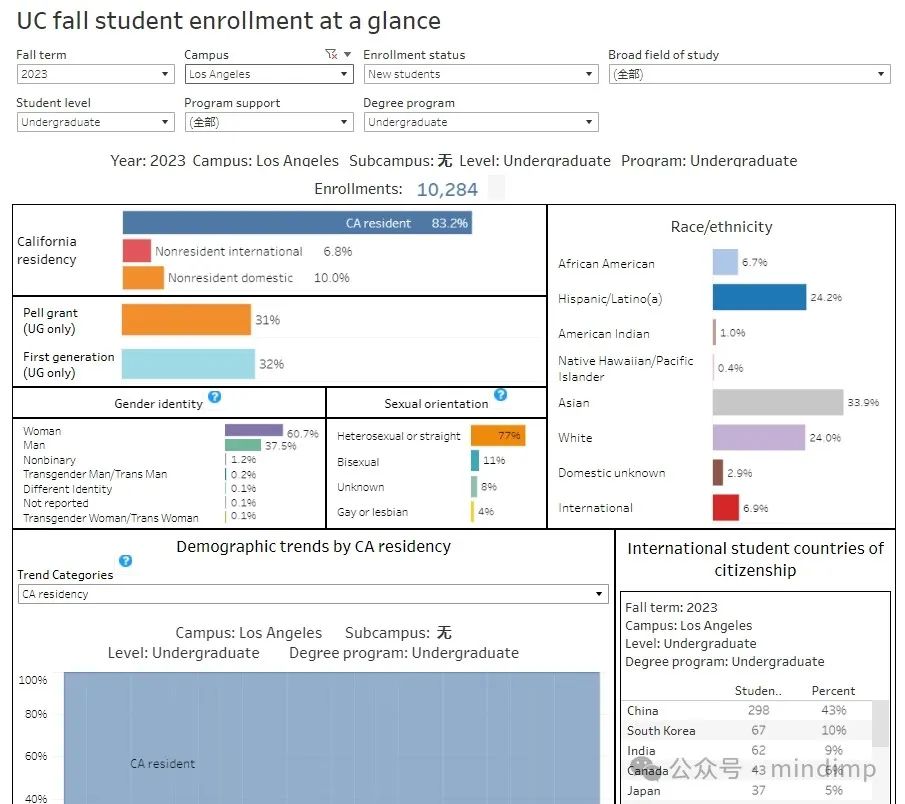The width and height of the screenshot is (905, 804).
Task: Select the Man 37.5% bar
Action: pyautogui.click(x=243, y=445)
